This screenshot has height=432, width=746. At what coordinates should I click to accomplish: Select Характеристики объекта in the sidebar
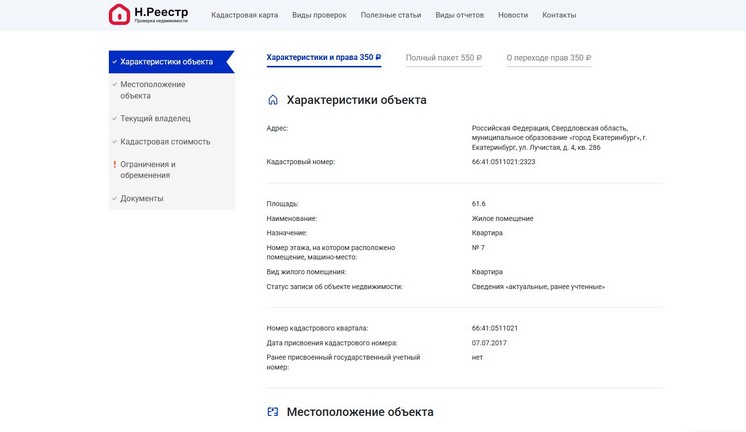point(166,62)
